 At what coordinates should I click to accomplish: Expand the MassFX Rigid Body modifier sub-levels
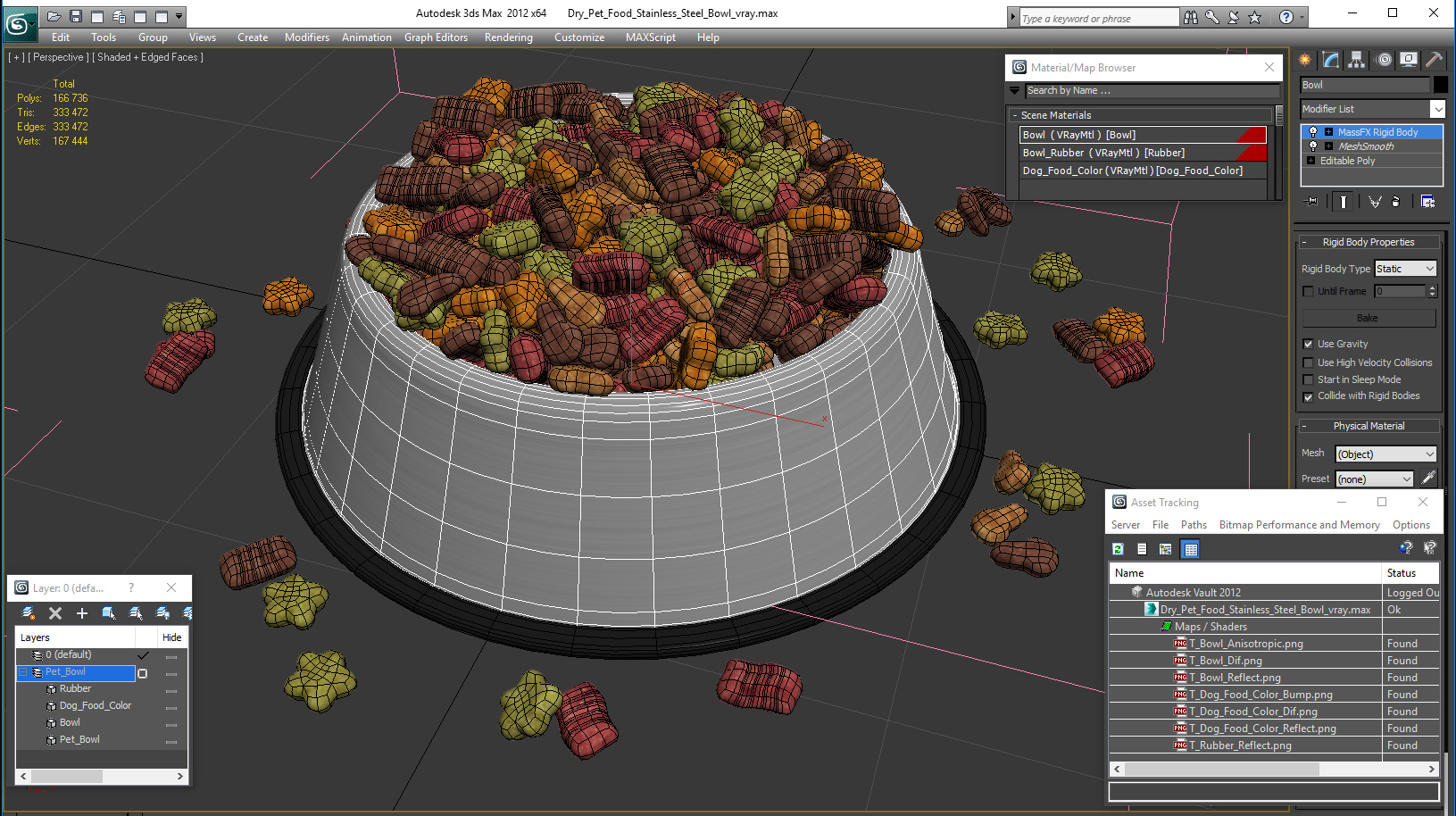1328,132
